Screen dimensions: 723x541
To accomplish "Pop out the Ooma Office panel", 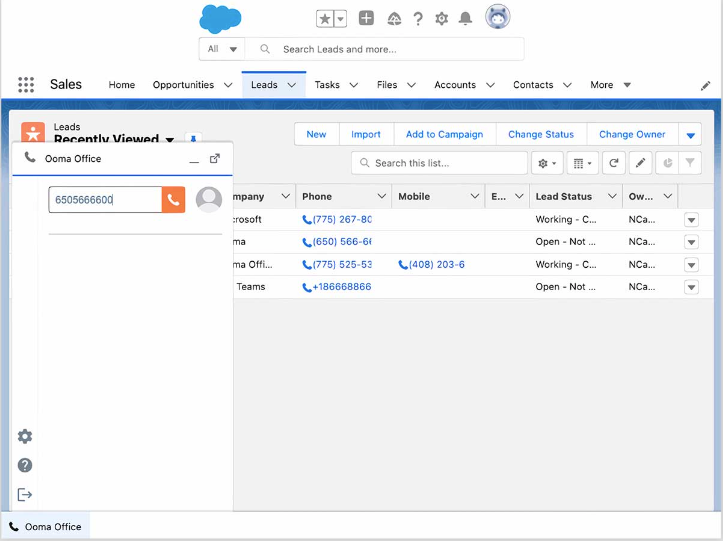I will tap(215, 159).
